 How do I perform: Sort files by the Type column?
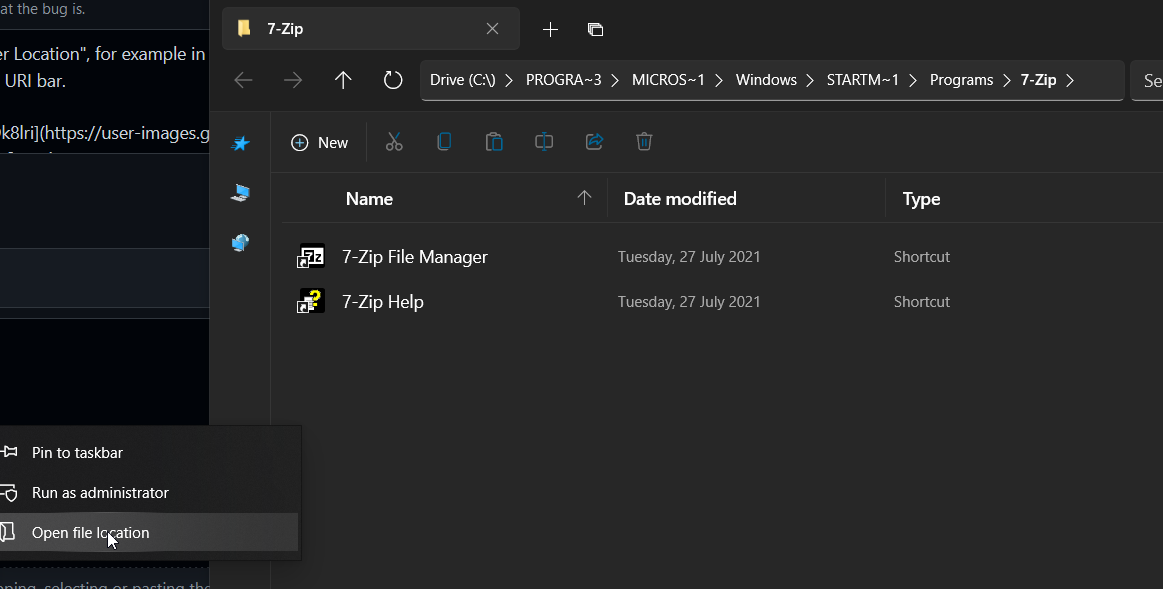pyautogui.click(x=921, y=199)
